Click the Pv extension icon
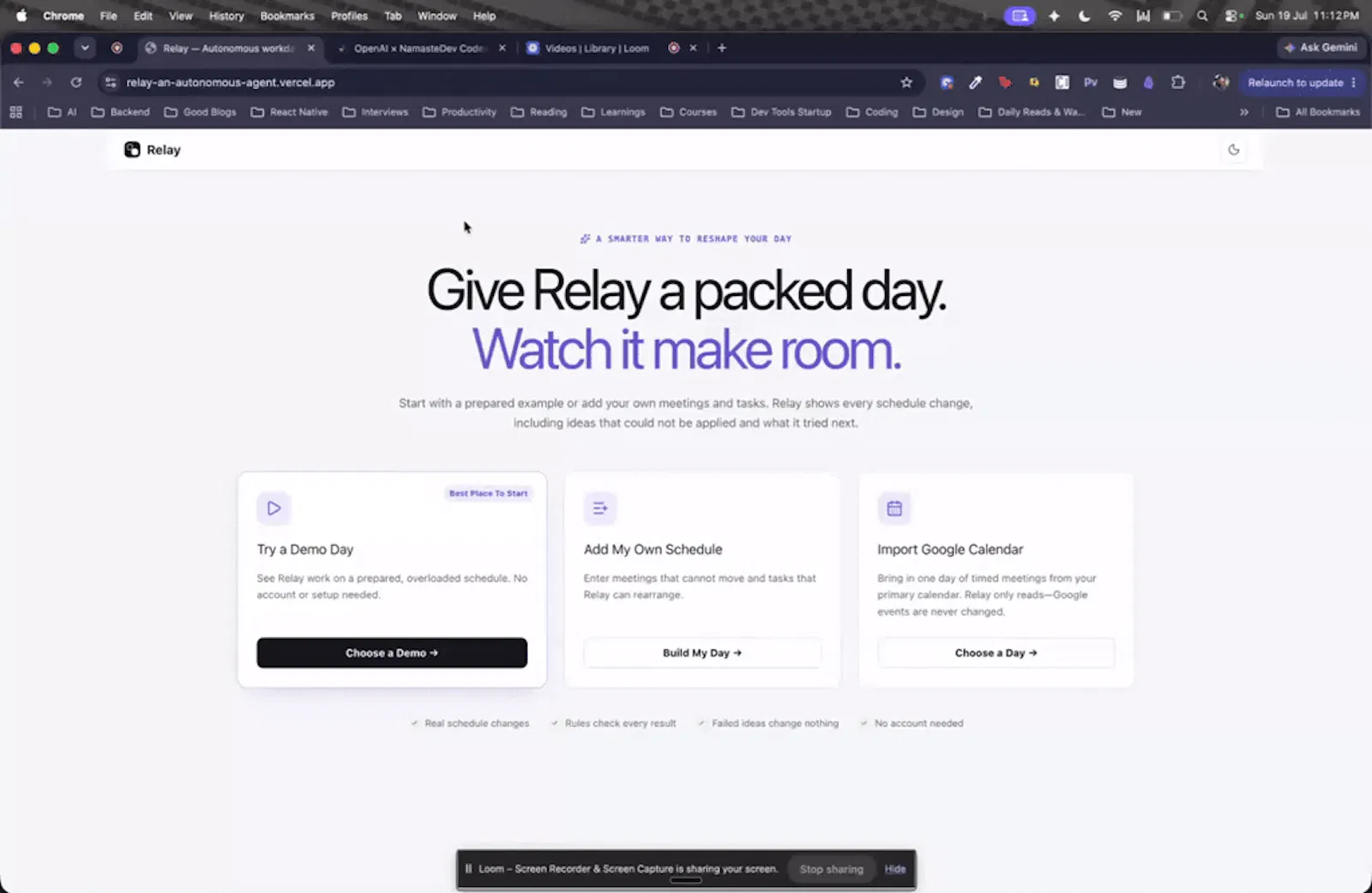 click(x=1091, y=82)
